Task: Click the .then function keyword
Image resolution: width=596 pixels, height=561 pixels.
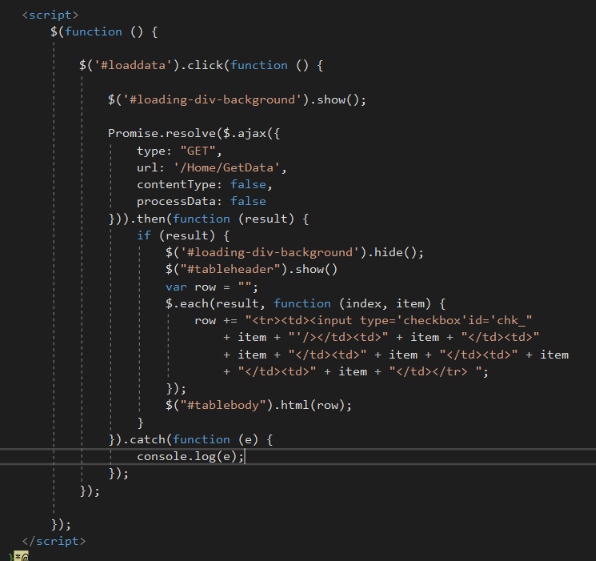Action: click(201, 219)
